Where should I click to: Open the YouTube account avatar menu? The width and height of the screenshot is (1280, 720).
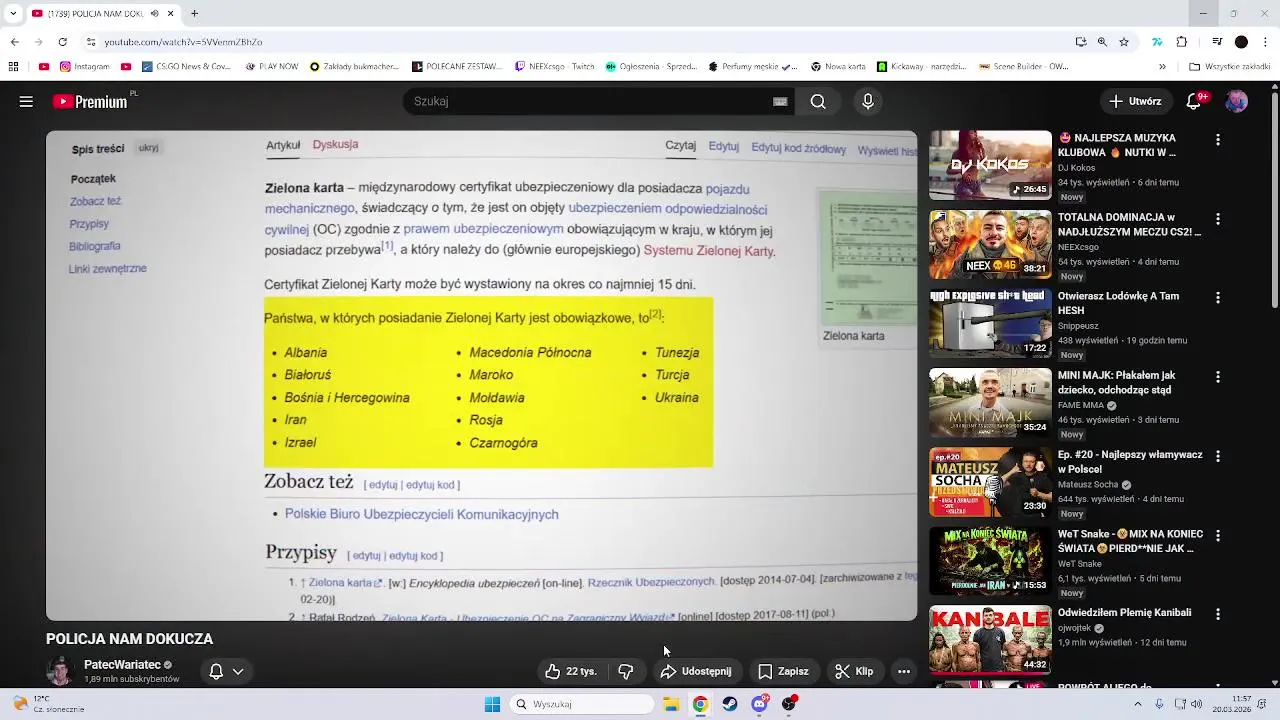pos(1237,102)
